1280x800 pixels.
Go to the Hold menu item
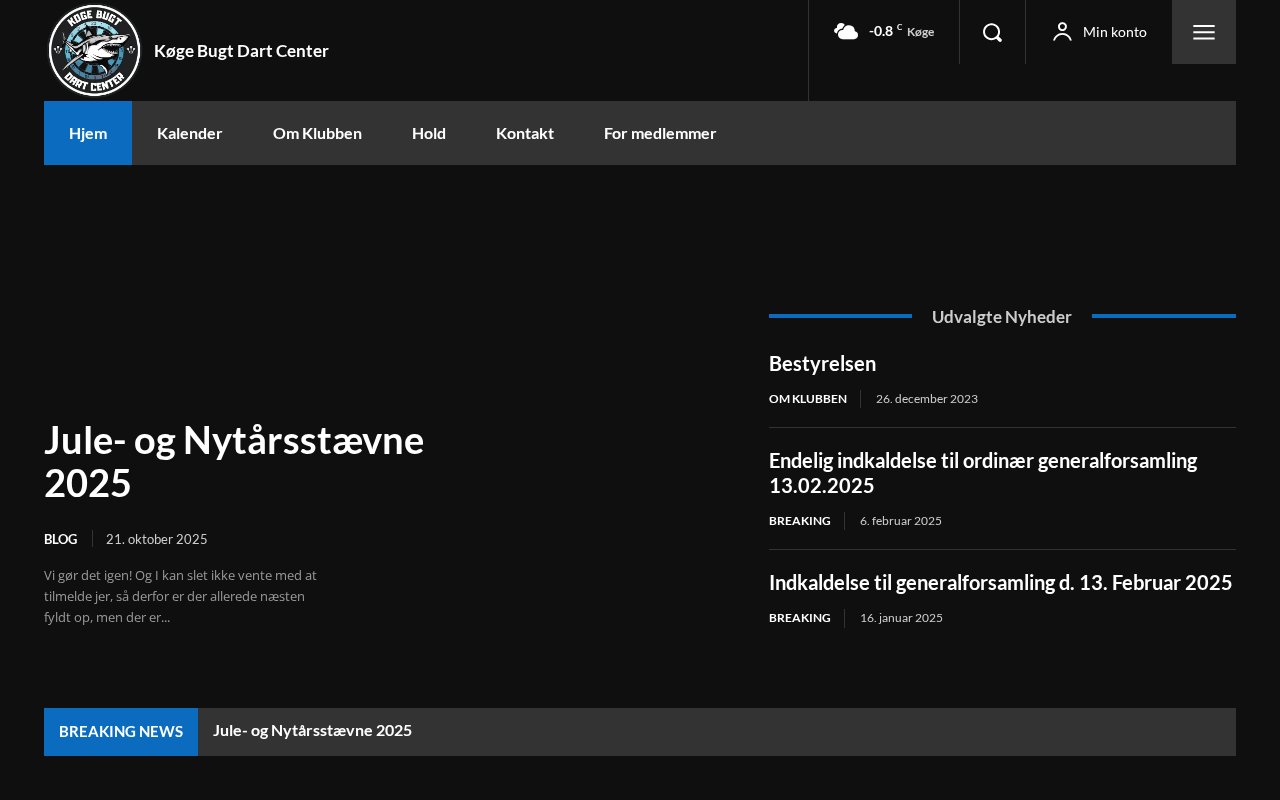tap(428, 133)
